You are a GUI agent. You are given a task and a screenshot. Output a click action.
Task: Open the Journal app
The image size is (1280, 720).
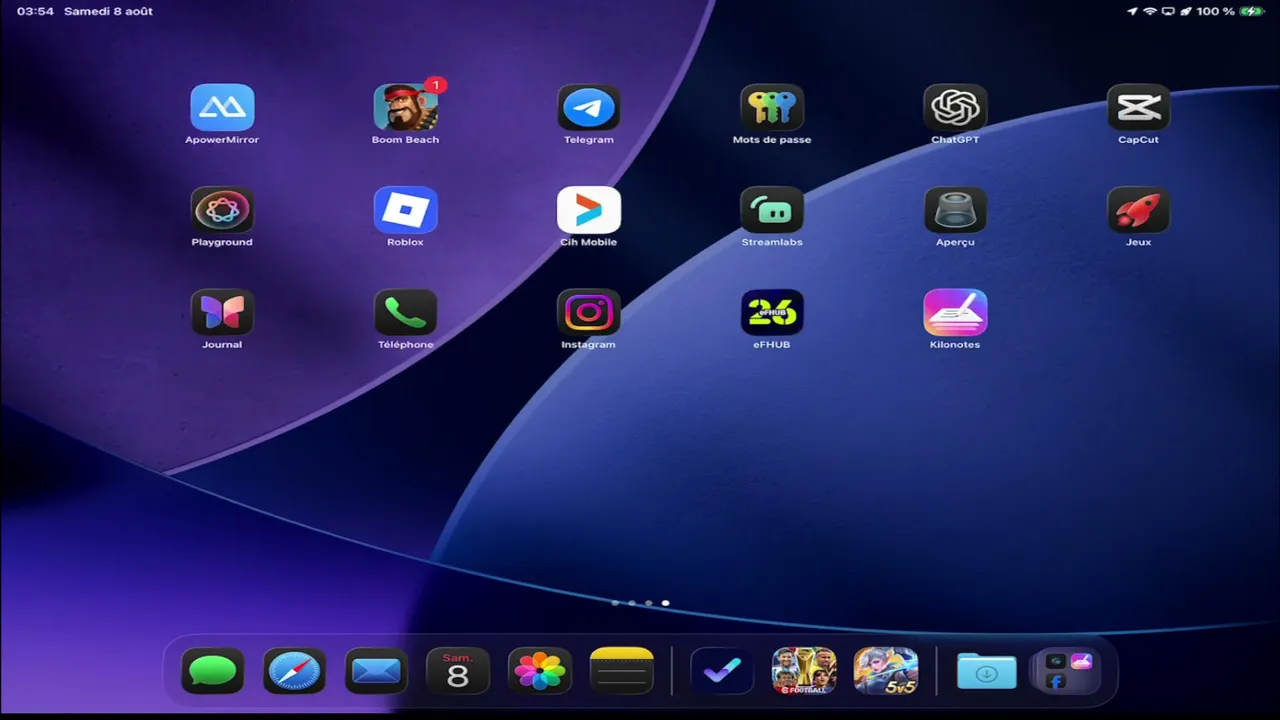222,313
